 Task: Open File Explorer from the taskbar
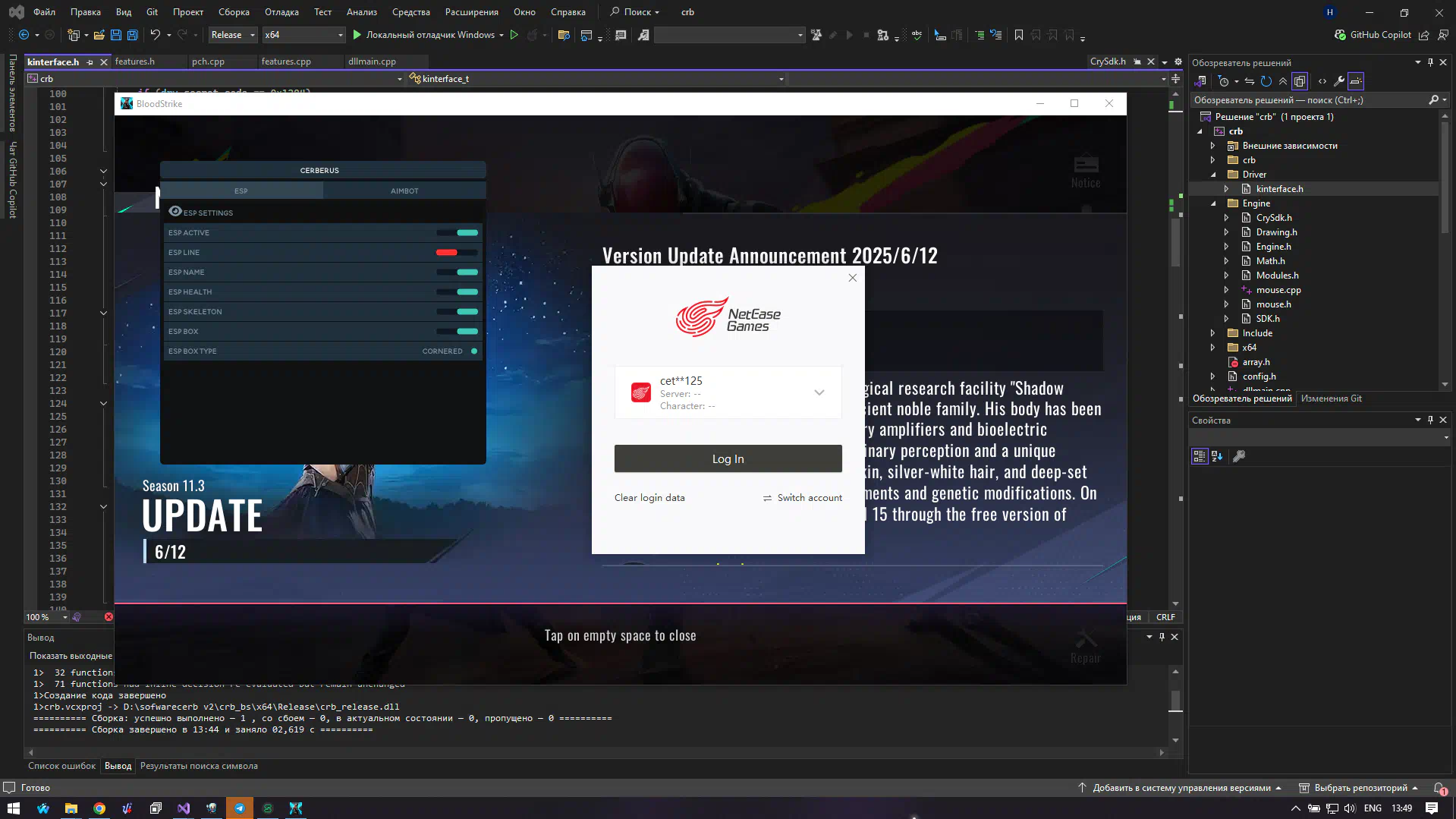tap(71, 808)
